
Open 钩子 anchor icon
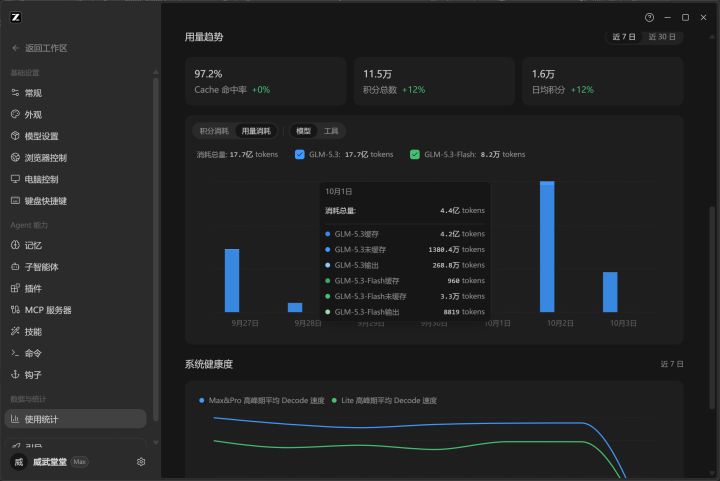click(x=15, y=375)
